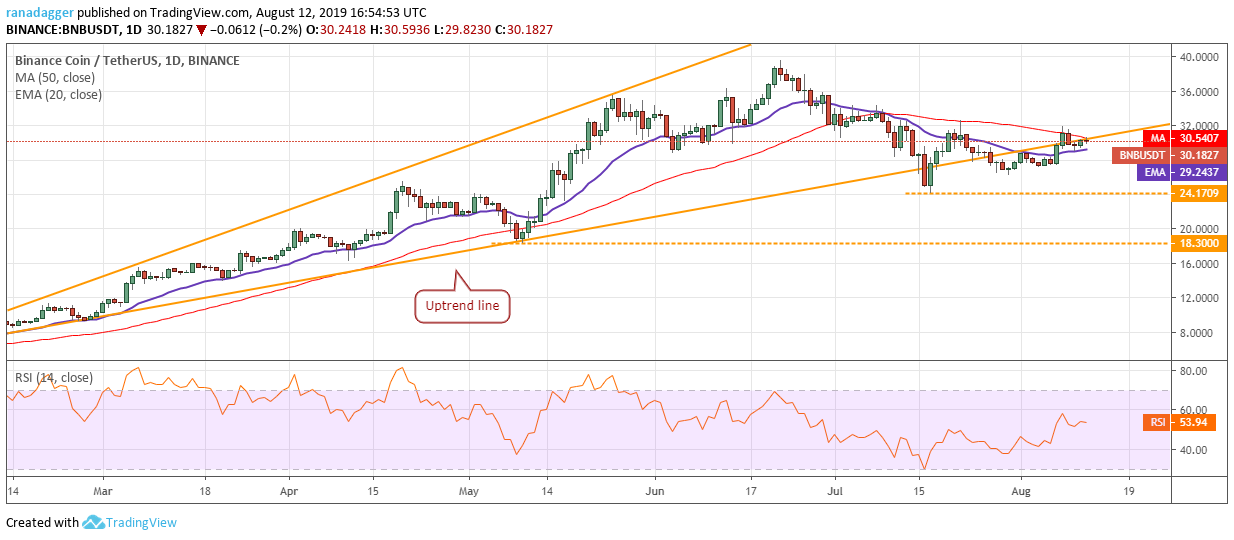Click the 60.00 RSI axis label
1234x540 pixels.
click(x=1191, y=410)
